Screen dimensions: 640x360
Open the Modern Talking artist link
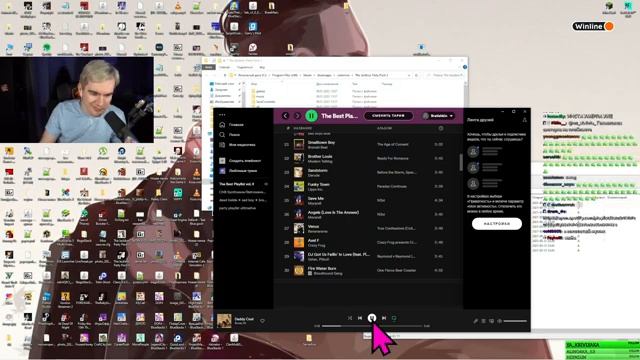click(x=320, y=161)
